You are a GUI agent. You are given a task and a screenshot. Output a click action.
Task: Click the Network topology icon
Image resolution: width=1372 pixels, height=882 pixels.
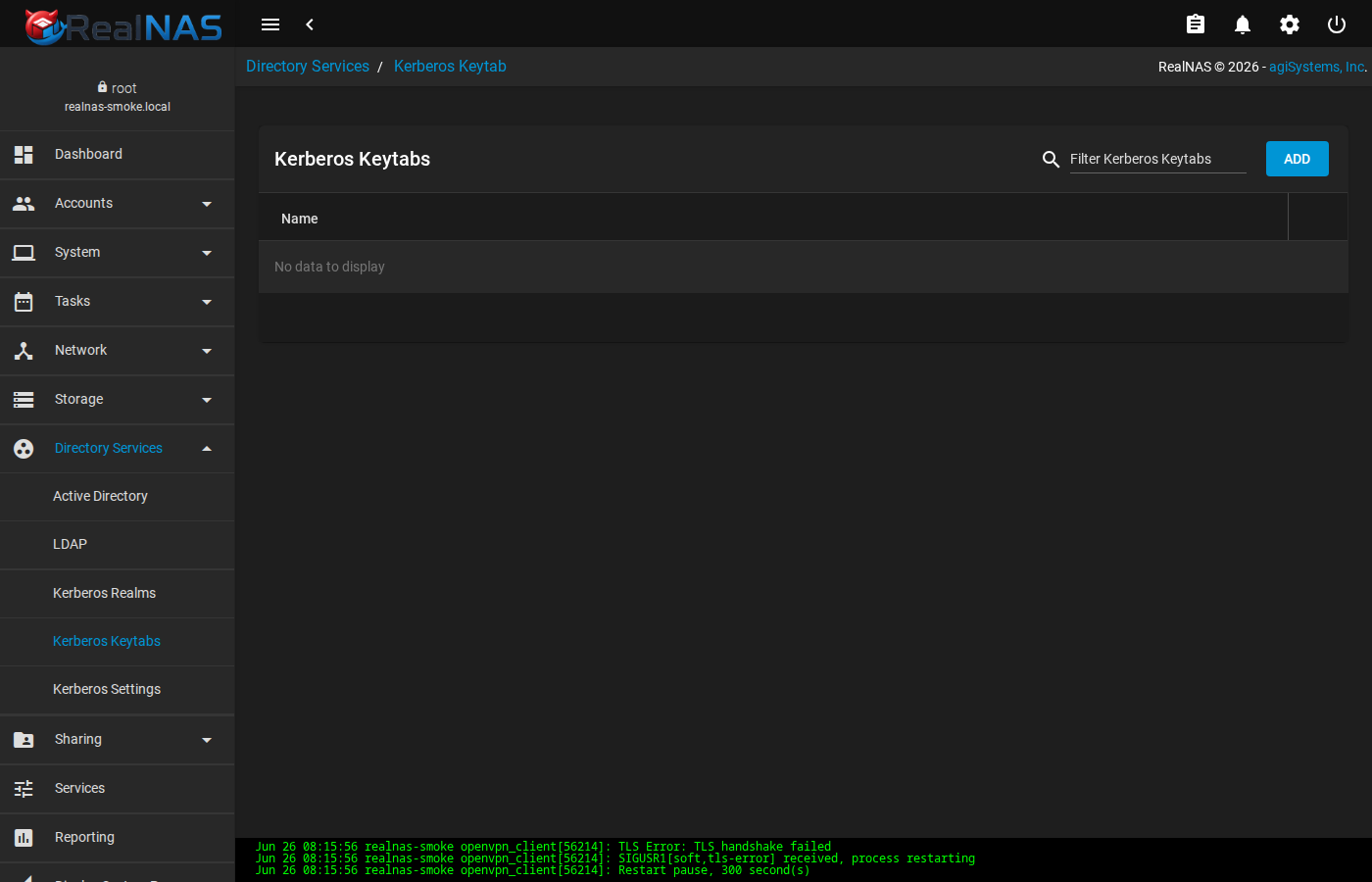pos(24,351)
